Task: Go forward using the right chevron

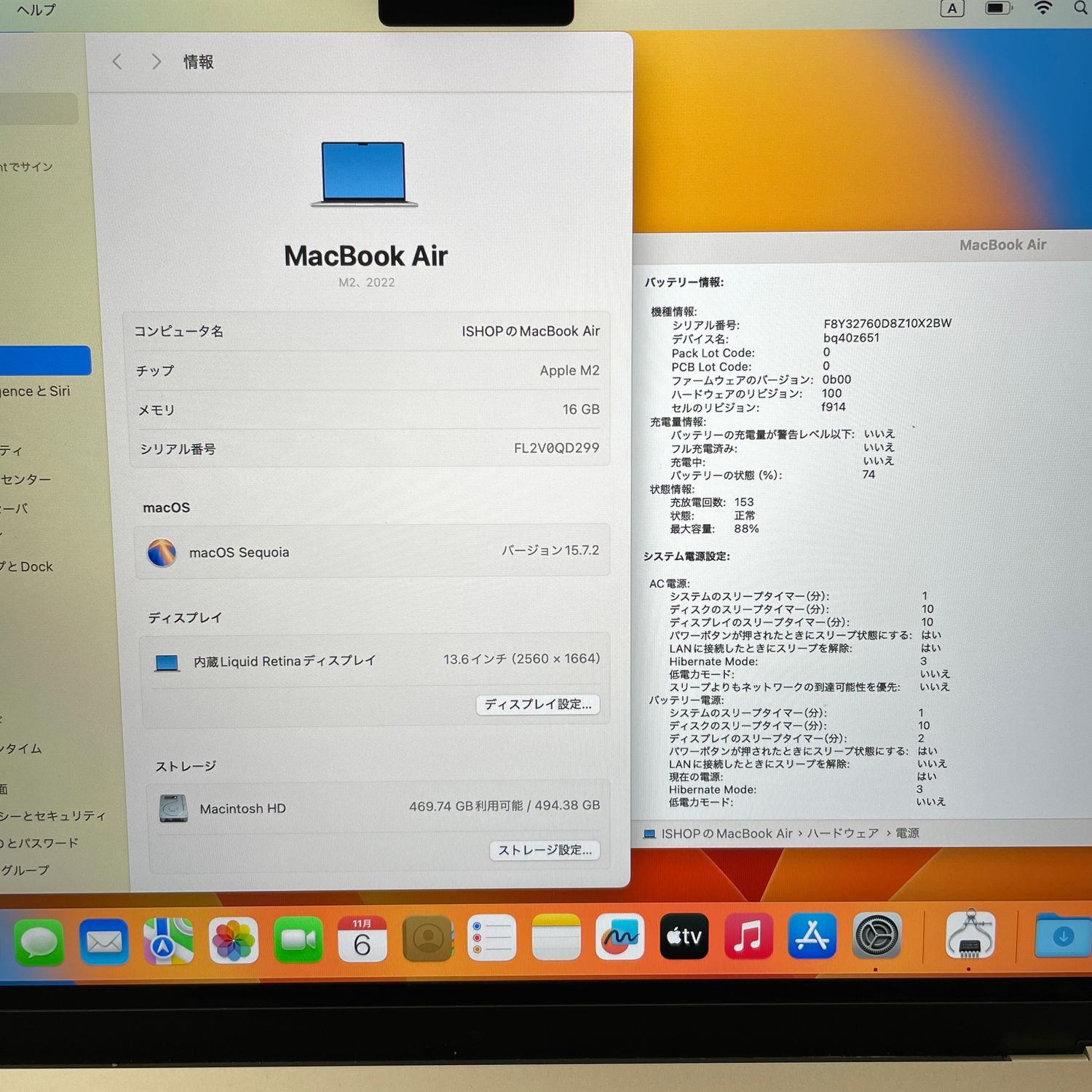Action: coord(156,62)
